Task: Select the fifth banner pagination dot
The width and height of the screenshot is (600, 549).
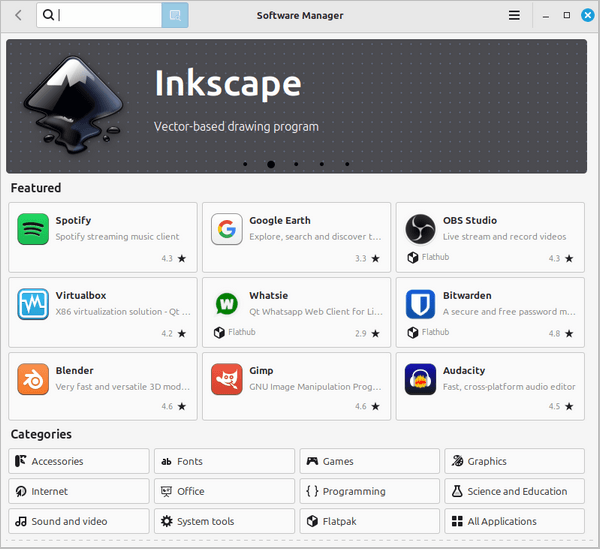Action: [x=347, y=164]
